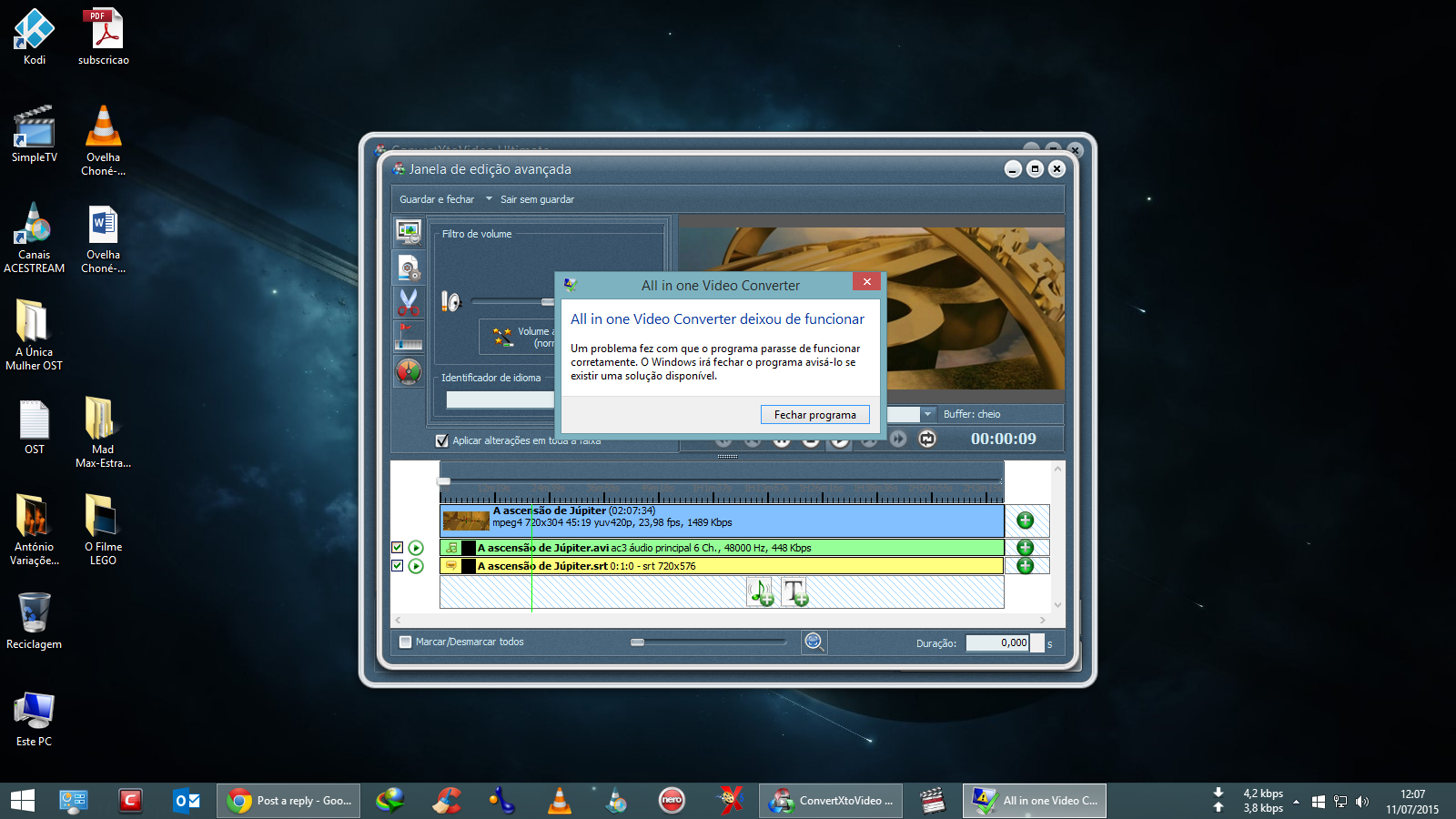Open subscricao PDF desktop file

click(x=104, y=37)
